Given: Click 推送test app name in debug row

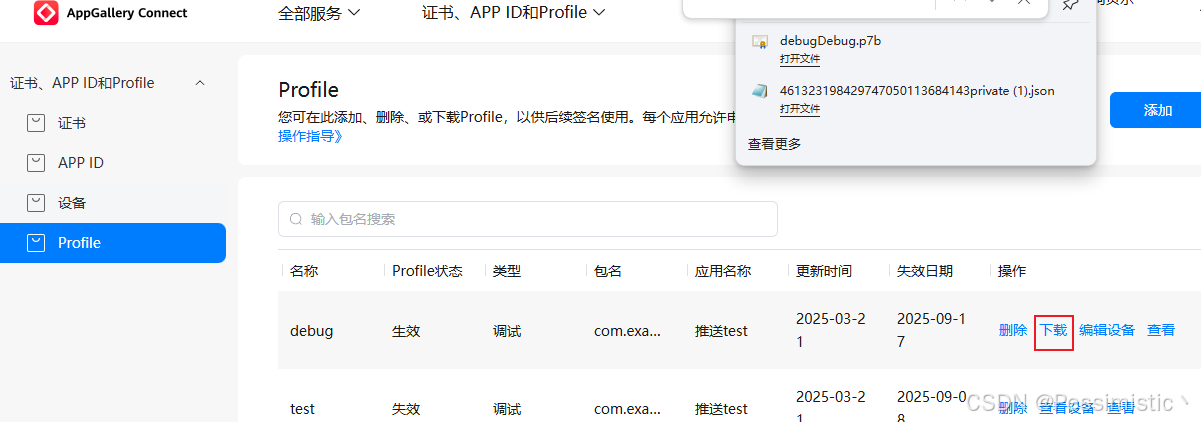Looking at the screenshot, I should click(x=721, y=330).
